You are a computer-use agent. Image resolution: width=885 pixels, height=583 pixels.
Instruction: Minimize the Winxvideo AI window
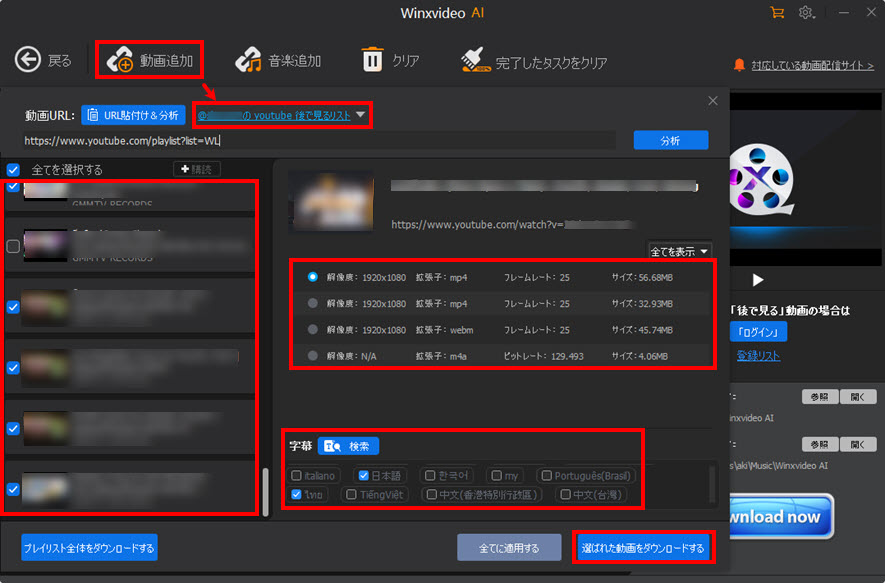(844, 12)
